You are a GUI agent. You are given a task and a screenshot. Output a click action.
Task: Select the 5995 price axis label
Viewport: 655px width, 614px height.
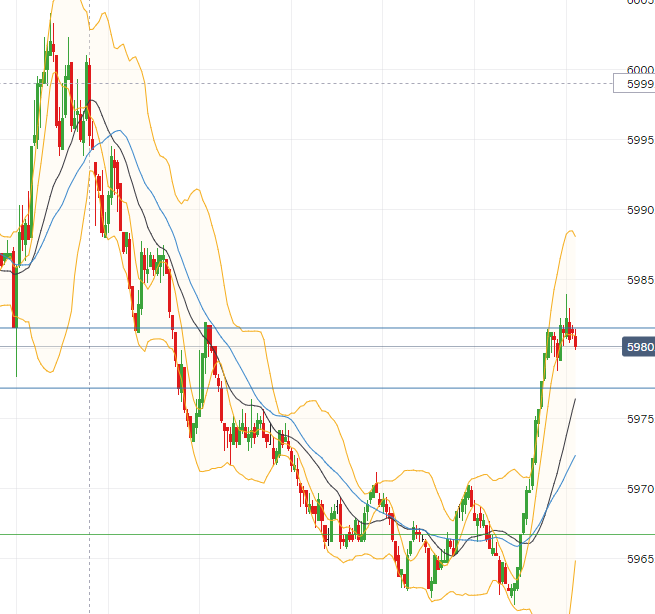tap(640, 140)
